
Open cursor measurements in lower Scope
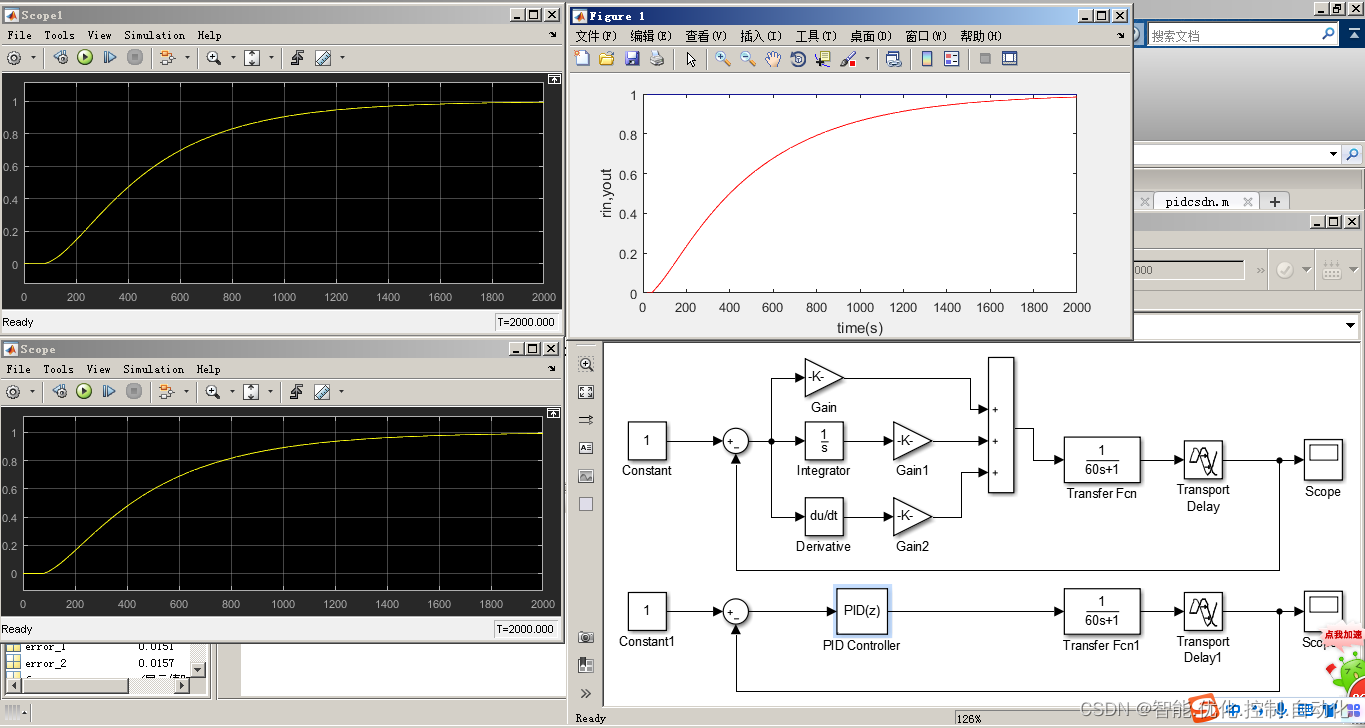[x=322, y=392]
